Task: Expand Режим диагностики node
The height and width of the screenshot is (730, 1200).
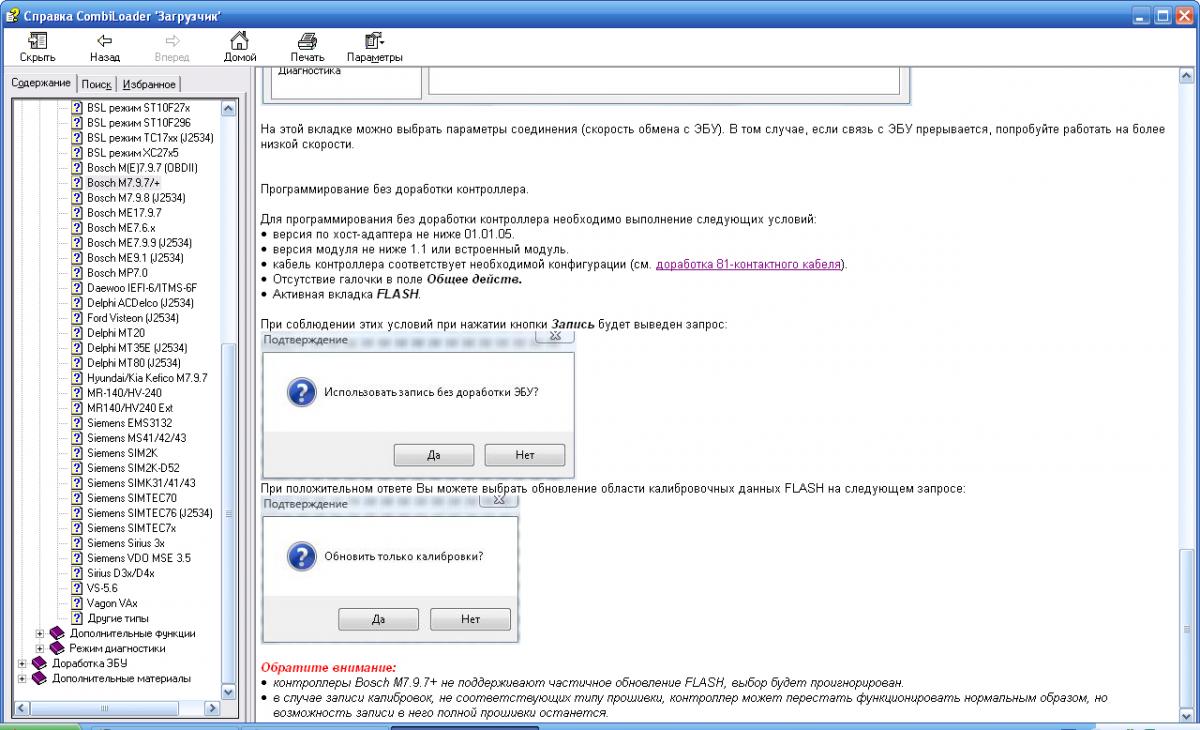Action: click(40, 648)
